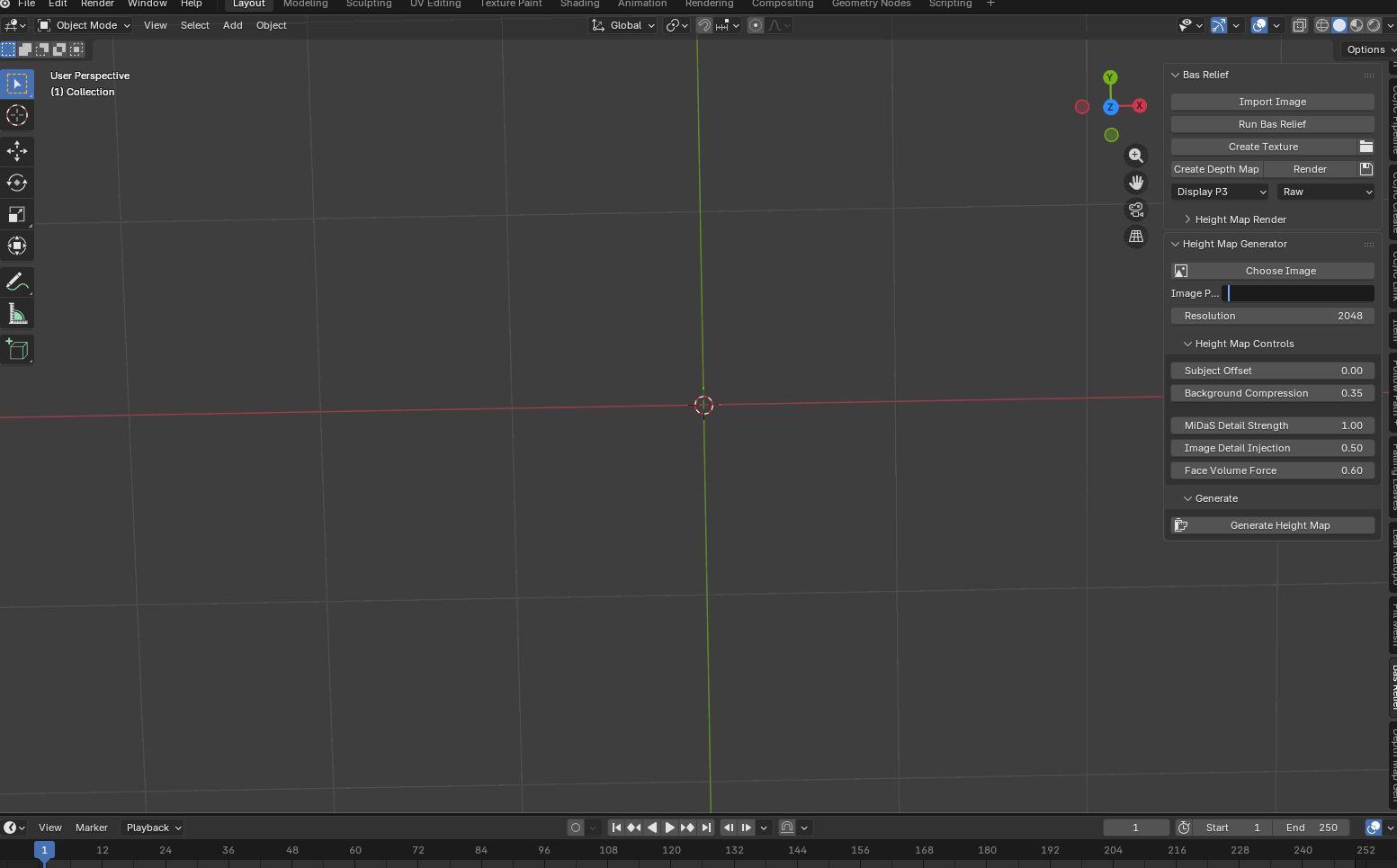Screen dimensions: 1397x868
Task: Jump to timeline start frame
Action: tap(616, 828)
